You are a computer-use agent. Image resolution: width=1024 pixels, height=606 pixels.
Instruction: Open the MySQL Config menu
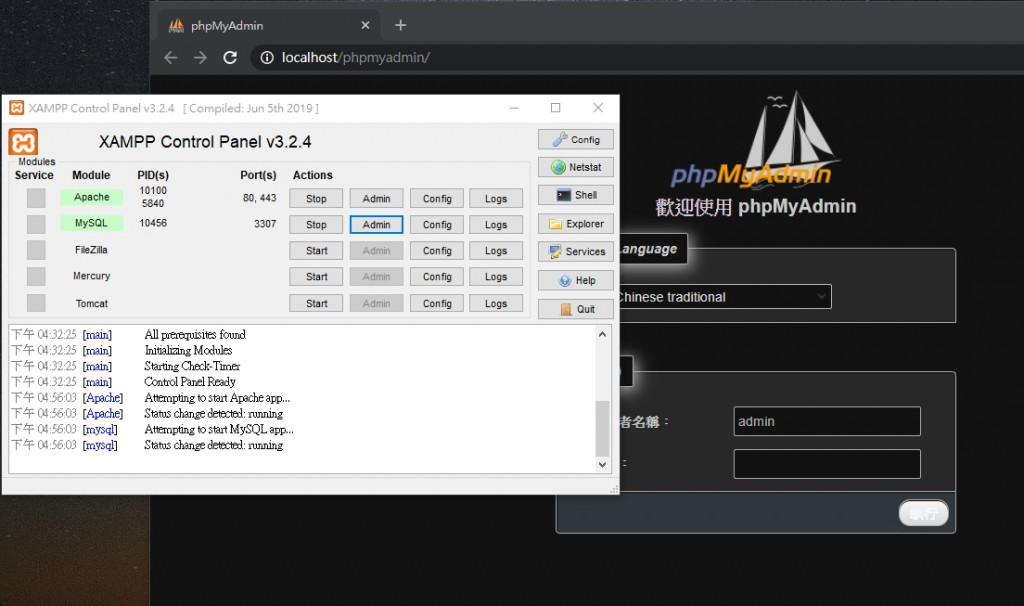437,225
